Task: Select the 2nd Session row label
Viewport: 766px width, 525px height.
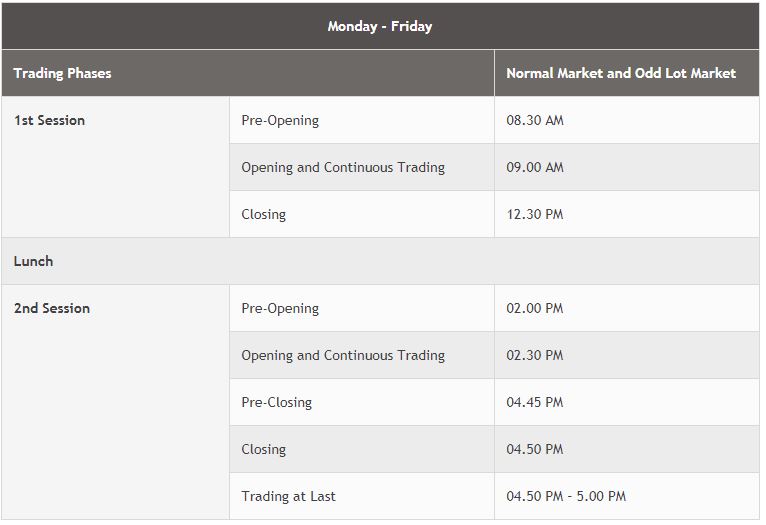Action: (52, 308)
